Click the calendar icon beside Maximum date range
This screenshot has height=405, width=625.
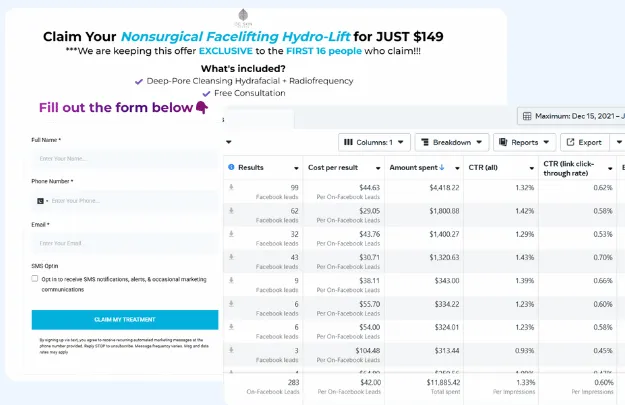tap(527, 116)
